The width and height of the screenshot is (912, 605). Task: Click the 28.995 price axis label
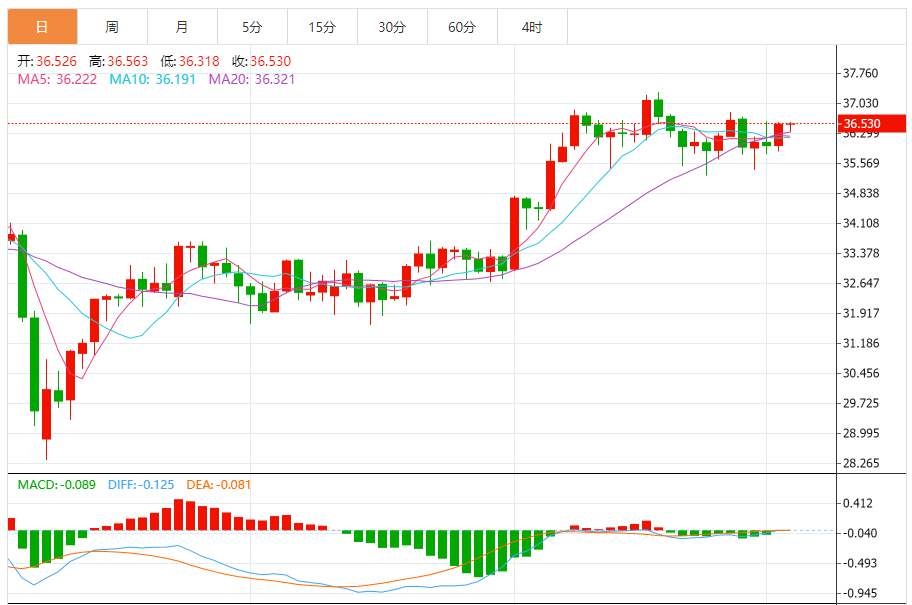click(x=861, y=433)
